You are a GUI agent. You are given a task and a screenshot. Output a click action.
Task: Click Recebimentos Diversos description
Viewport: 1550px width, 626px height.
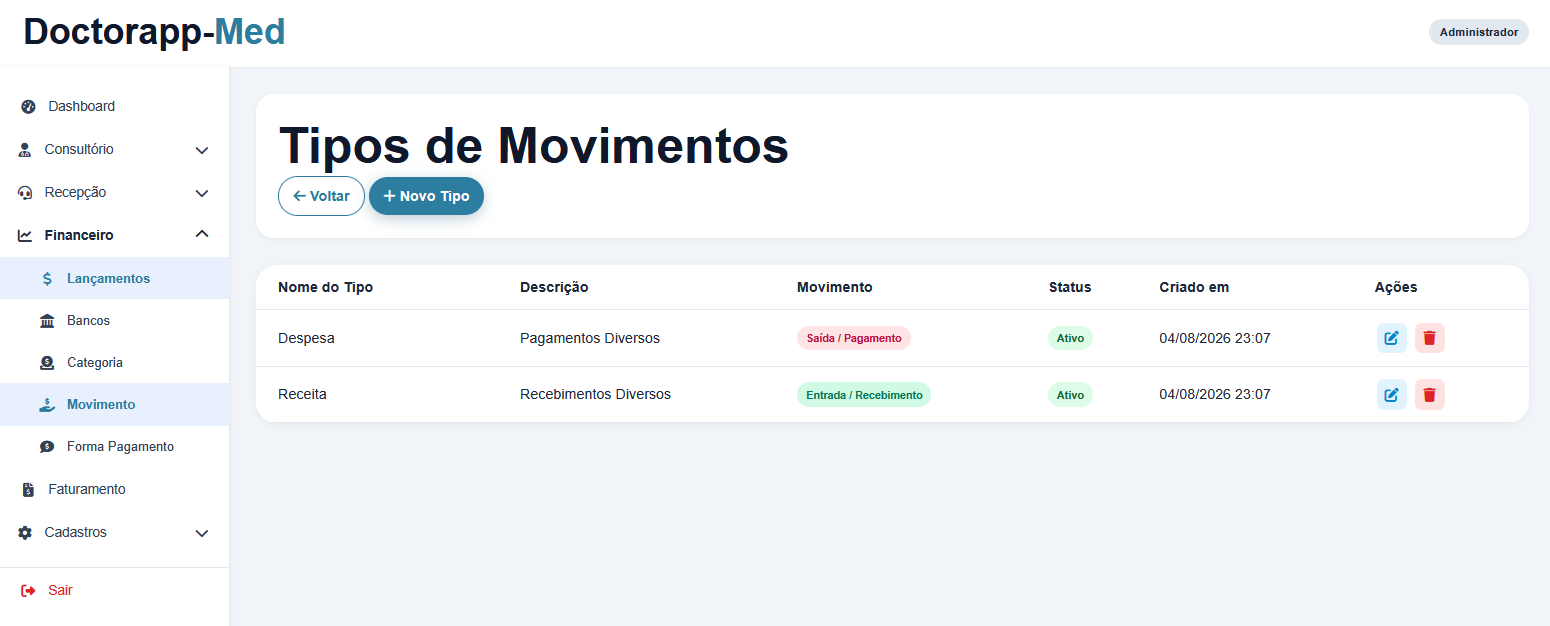pos(595,394)
